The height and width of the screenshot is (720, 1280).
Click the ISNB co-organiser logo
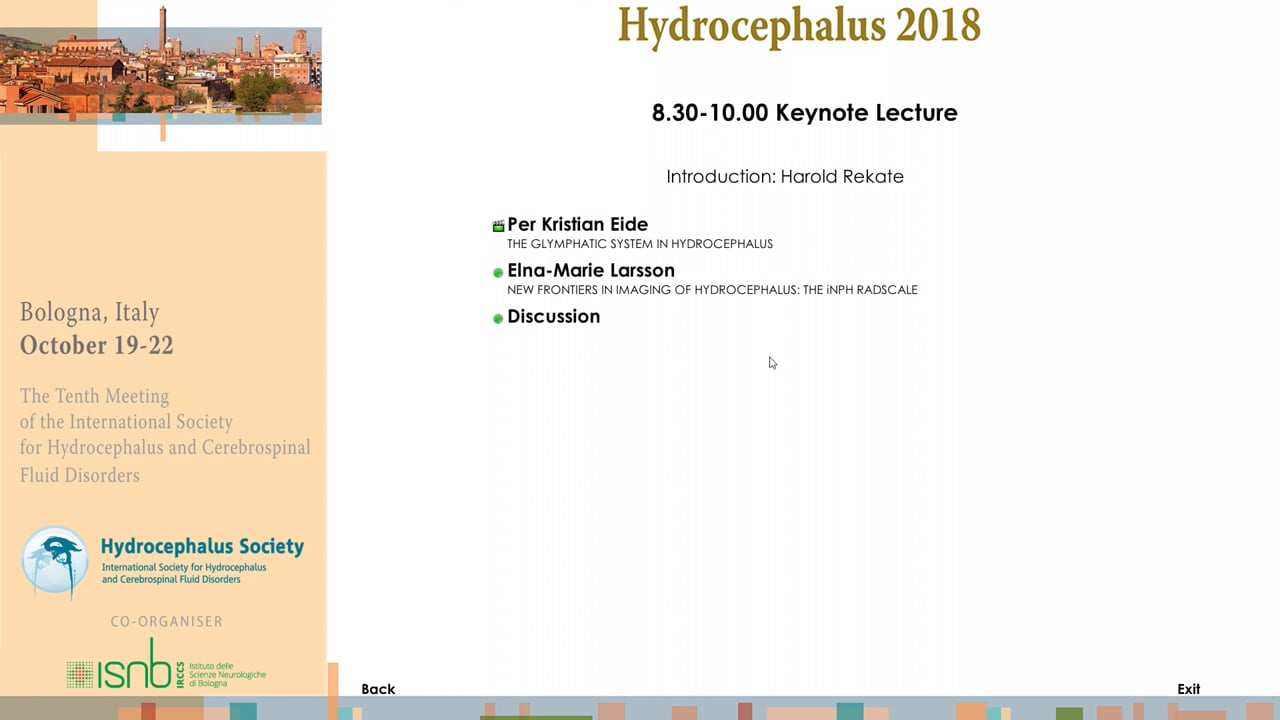point(166,664)
